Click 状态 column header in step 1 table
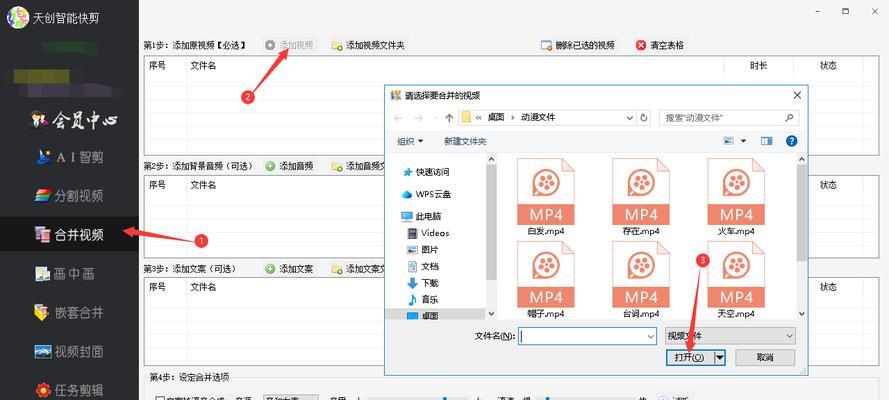Viewport: 889px width, 400px height. [828, 66]
